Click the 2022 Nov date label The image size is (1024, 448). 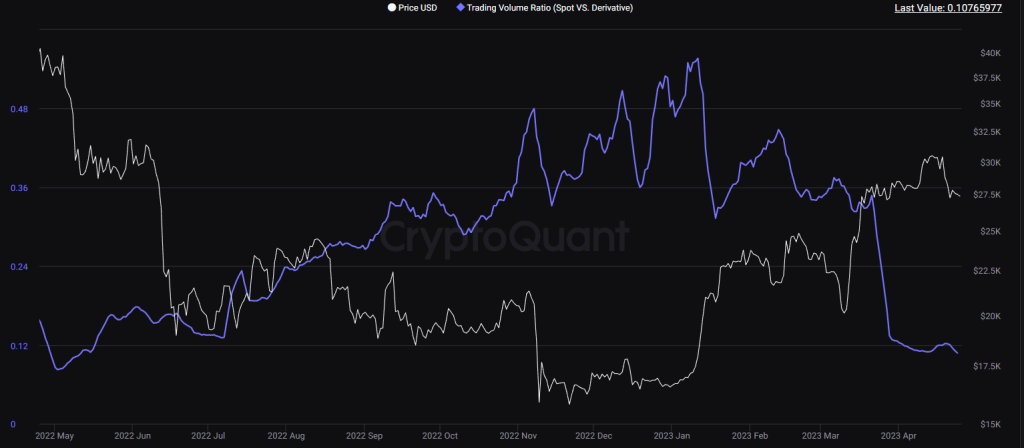[518, 435]
